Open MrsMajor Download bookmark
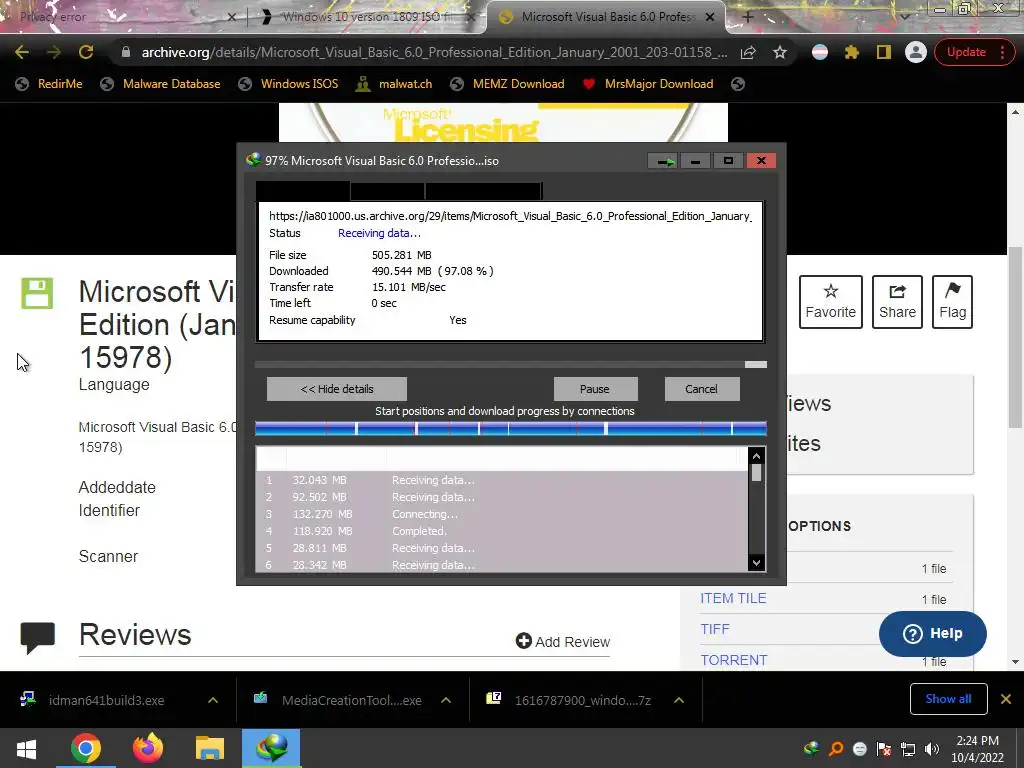The width and height of the screenshot is (1024, 768). tap(648, 84)
